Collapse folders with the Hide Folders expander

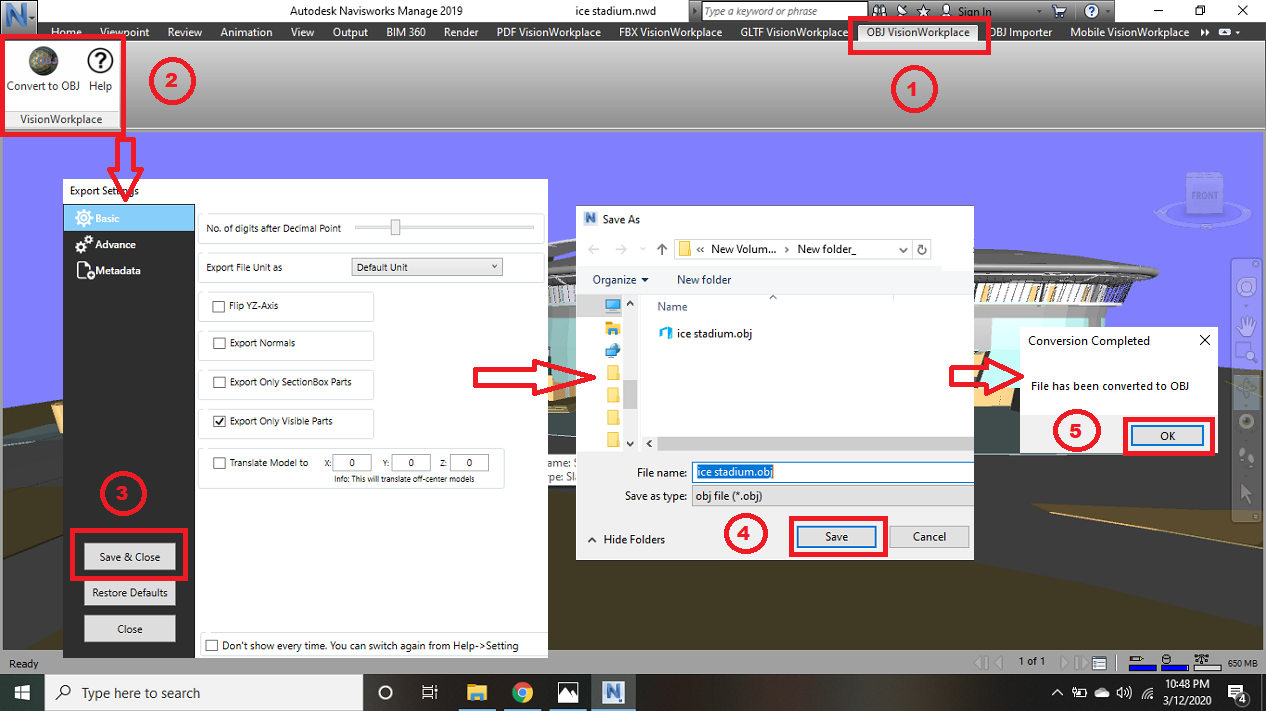627,539
